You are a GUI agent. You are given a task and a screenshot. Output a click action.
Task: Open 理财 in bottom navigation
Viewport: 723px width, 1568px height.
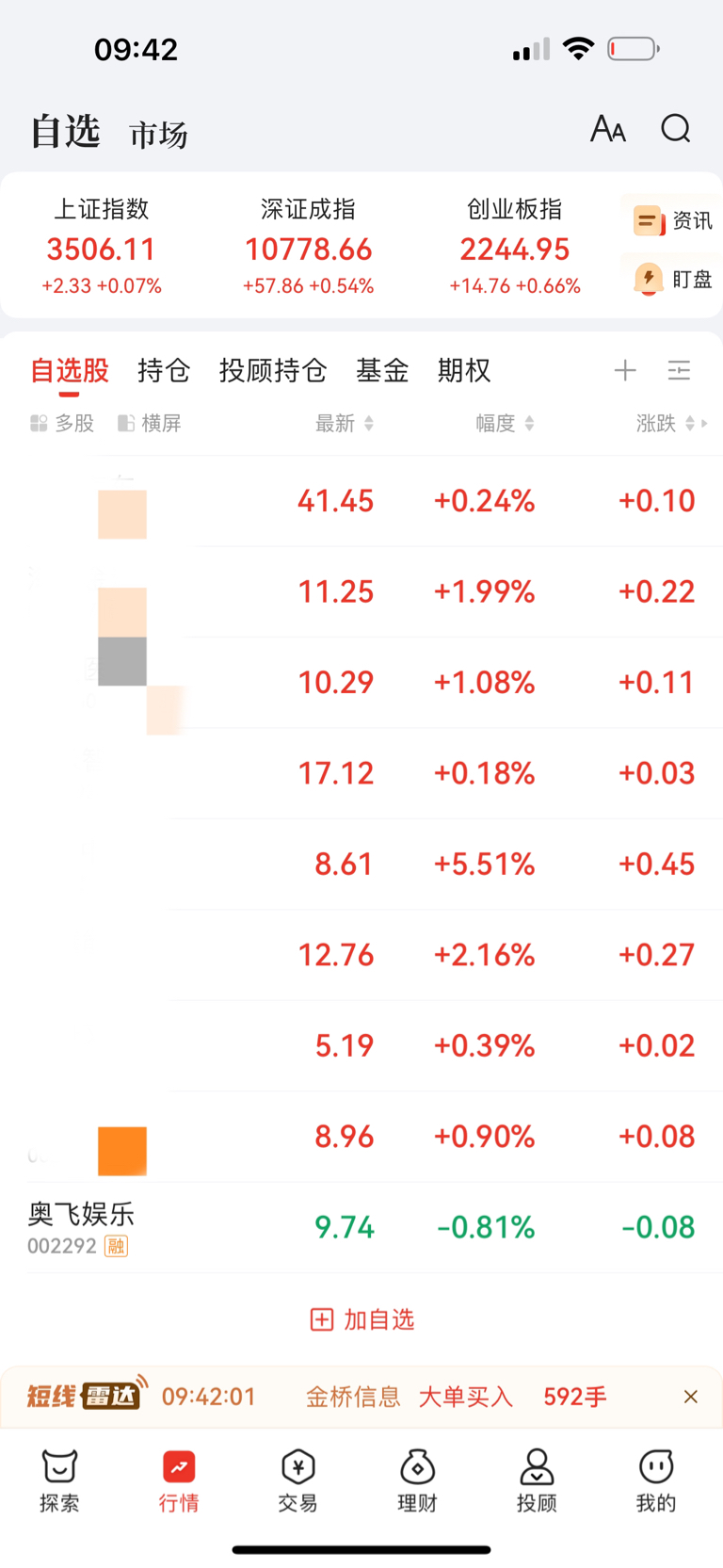pyautogui.click(x=417, y=1480)
